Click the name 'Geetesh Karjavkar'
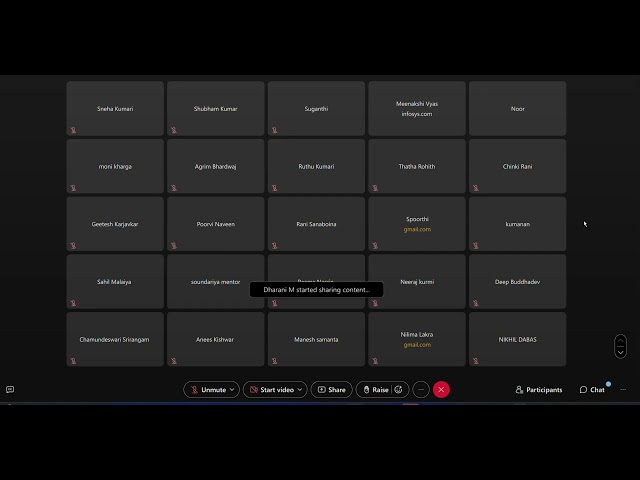Screen dimensions: 640x480 tap(115, 224)
